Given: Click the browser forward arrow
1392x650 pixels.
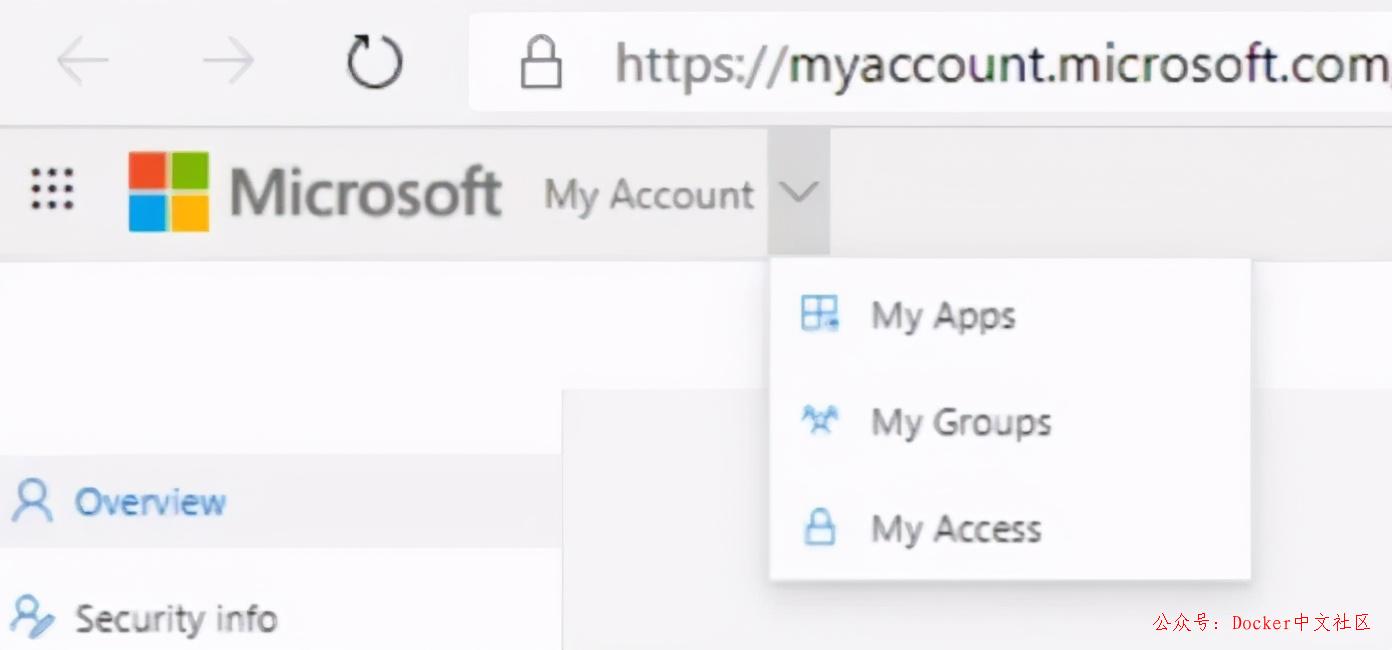Looking at the screenshot, I should tap(228, 63).
